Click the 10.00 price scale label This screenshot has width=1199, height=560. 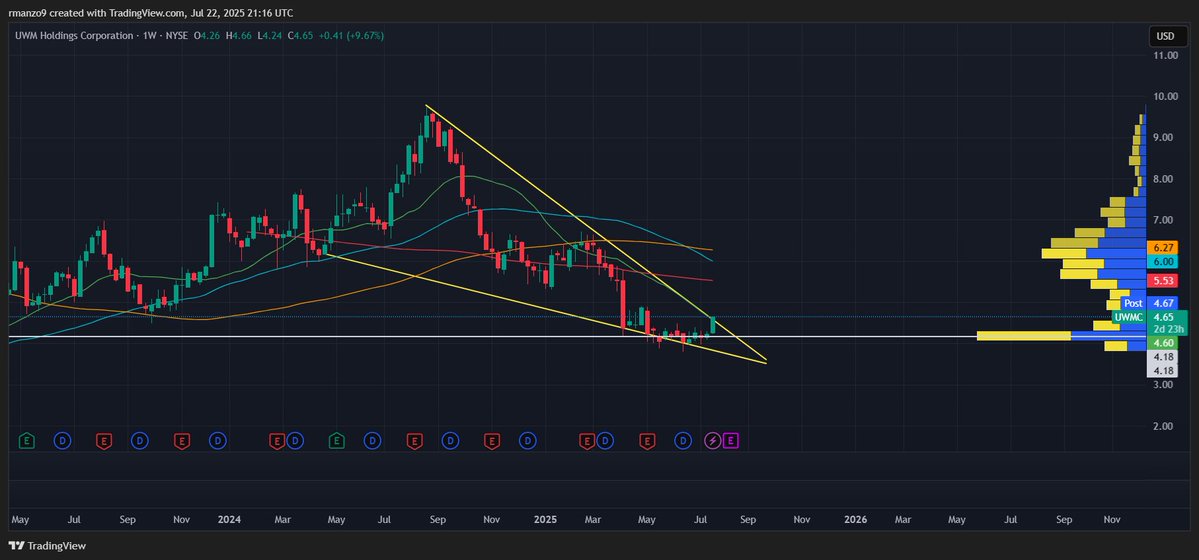coord(1165,96)
